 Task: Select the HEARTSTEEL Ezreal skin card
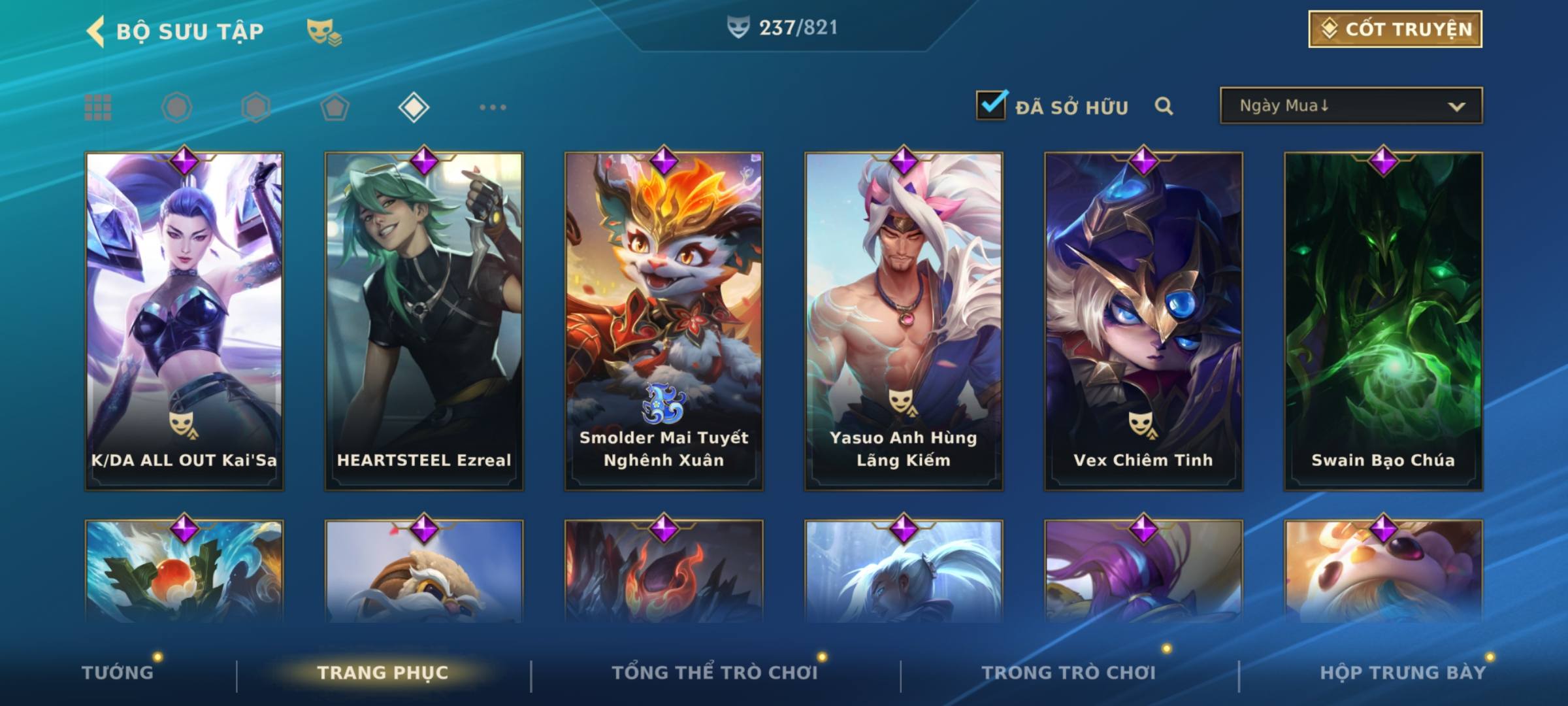[x=424, y=322]
